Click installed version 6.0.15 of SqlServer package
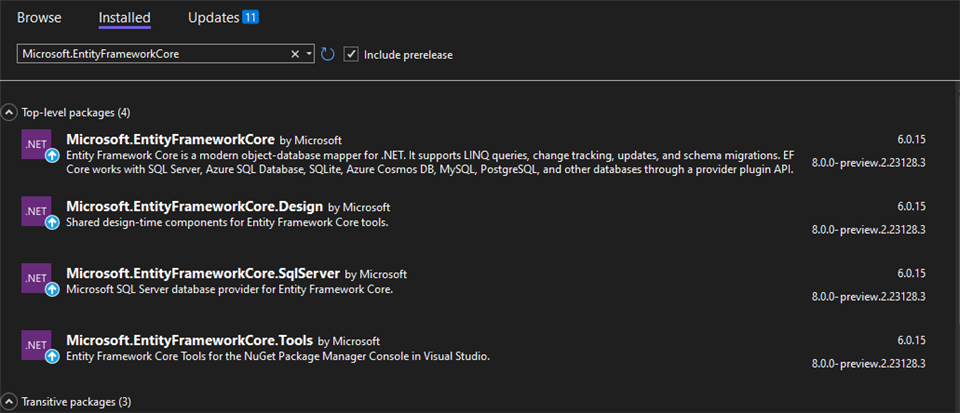This screenshot has height=413, width=960. coord(911,273)
